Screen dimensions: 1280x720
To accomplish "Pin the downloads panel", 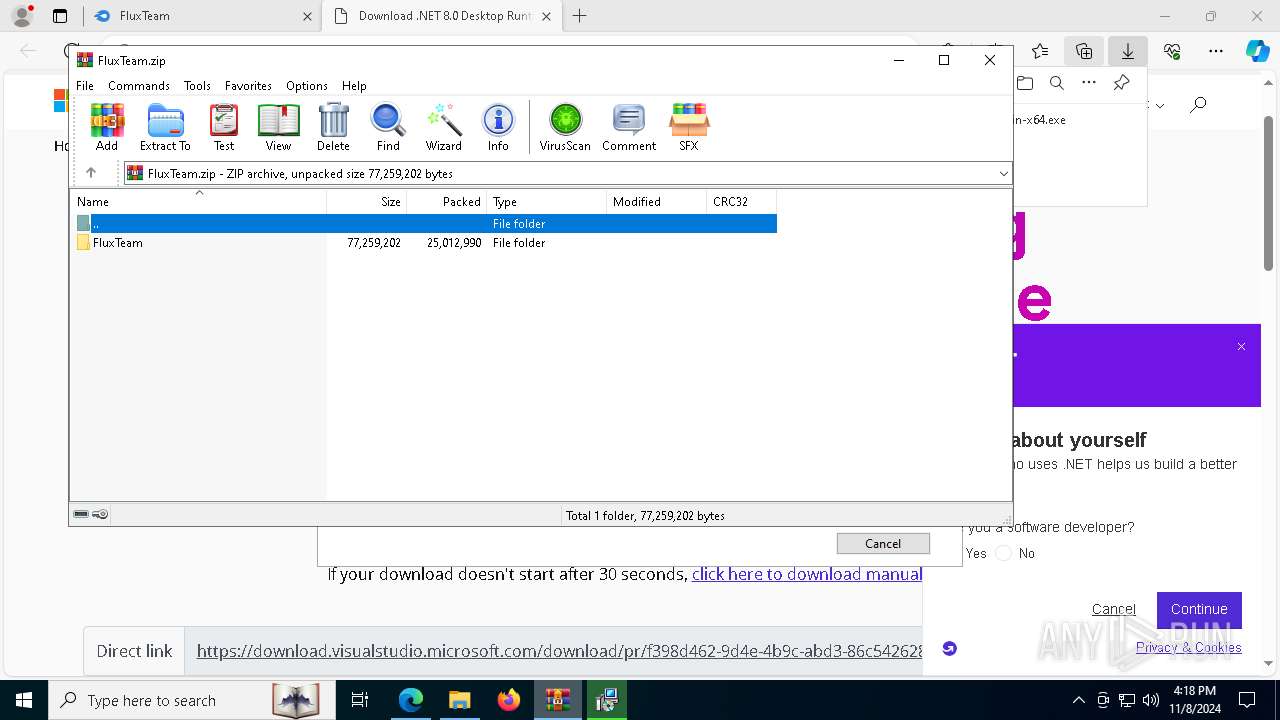I will coord(1121,83).
